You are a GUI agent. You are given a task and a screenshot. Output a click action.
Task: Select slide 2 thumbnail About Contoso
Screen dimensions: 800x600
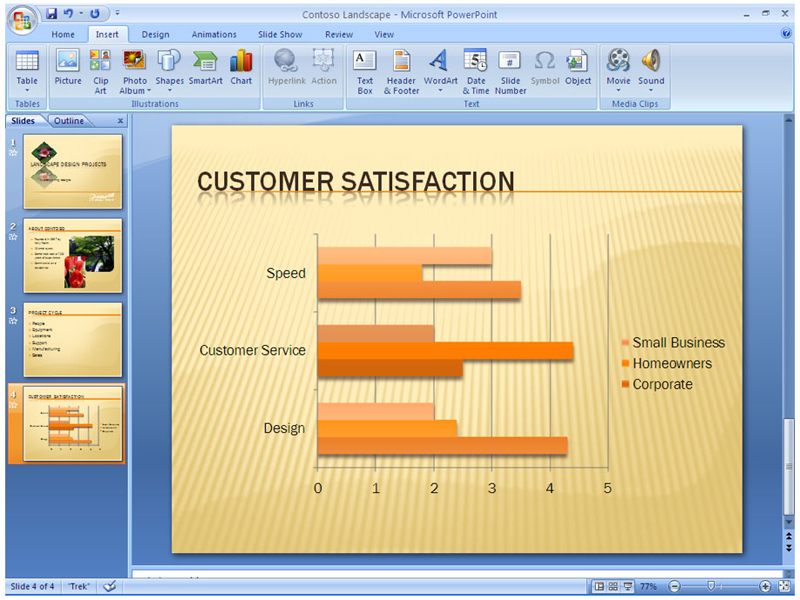(65, 255)
